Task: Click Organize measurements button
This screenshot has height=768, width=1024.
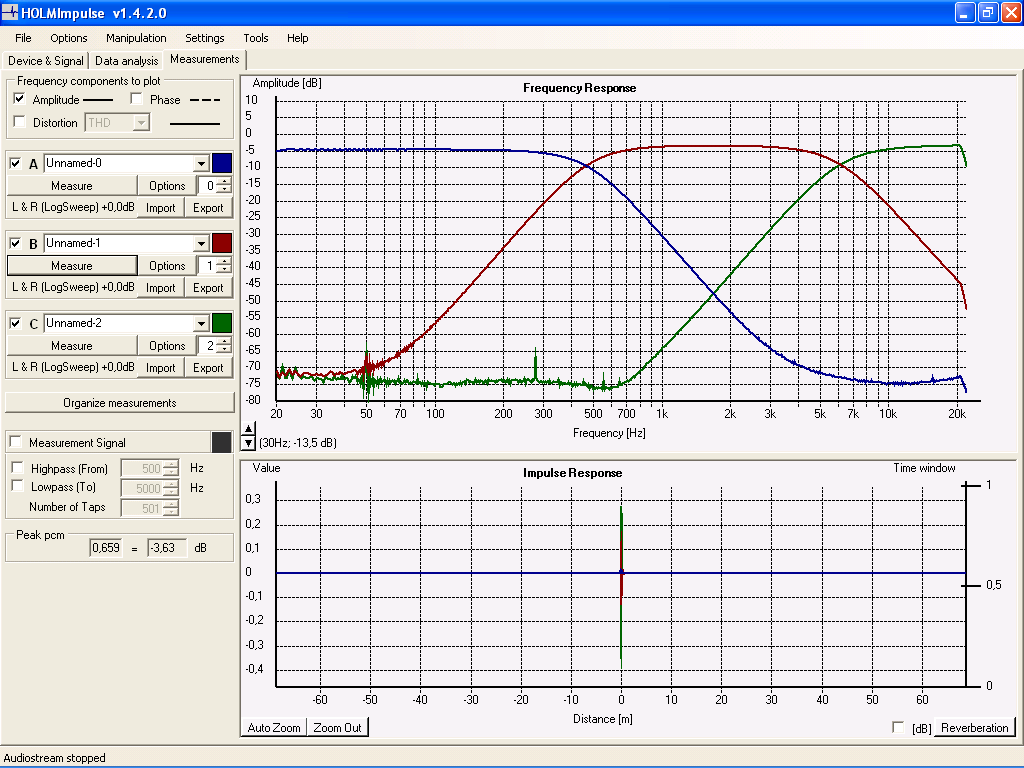Action: (x=120, y=403)
